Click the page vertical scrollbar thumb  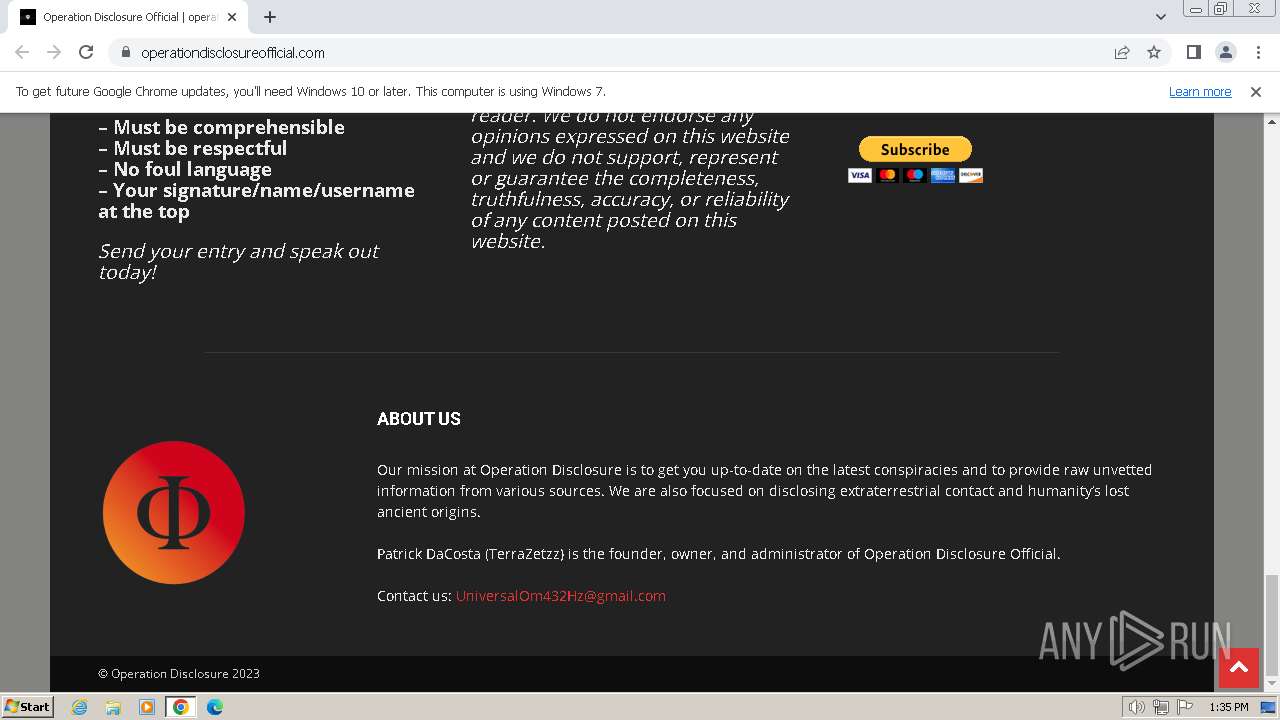pos(1272,625)
